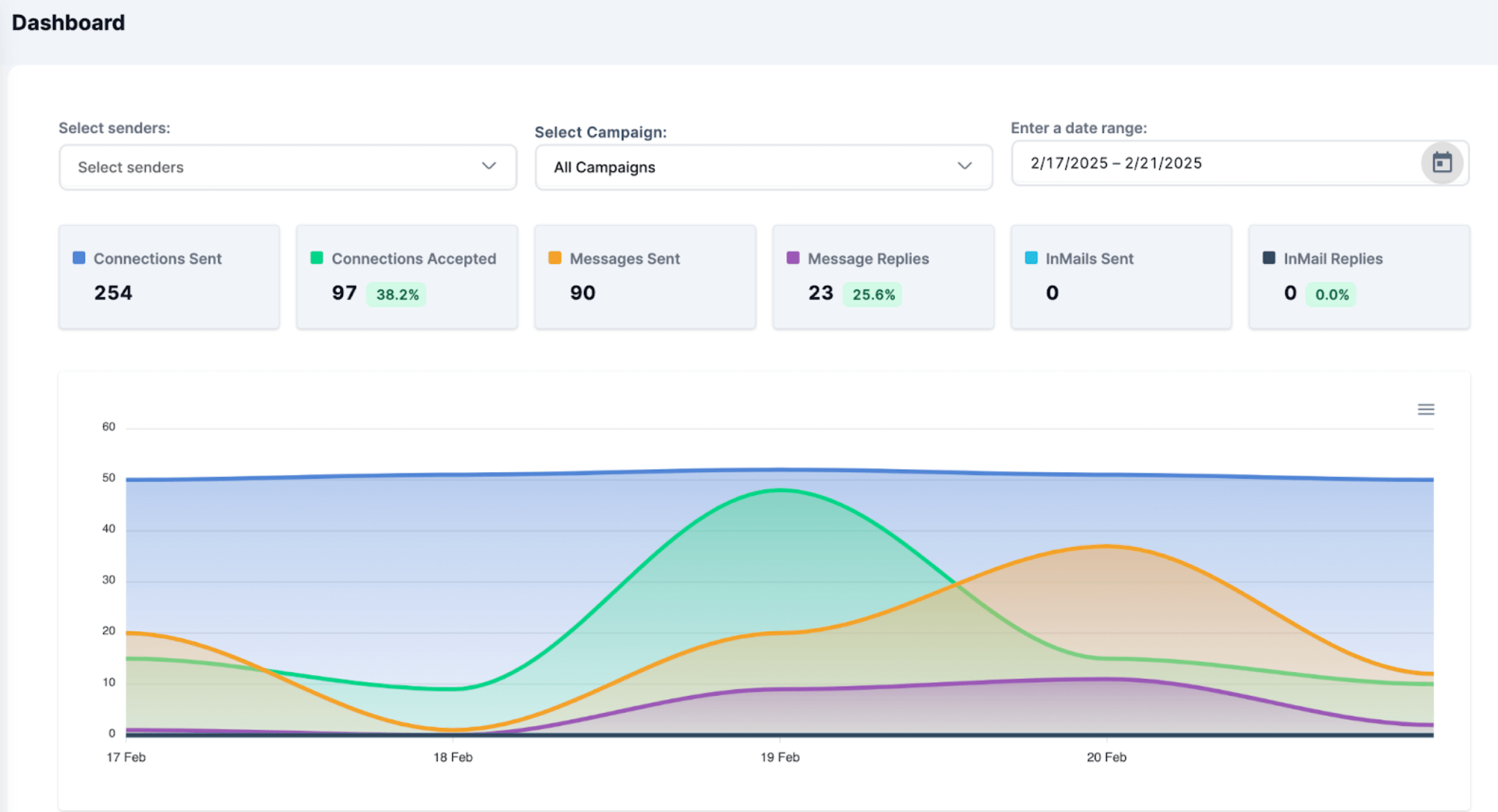Click the Select senders: field label
The image size is (1498, 812).
pyautogui.click(x=114, y=128)
